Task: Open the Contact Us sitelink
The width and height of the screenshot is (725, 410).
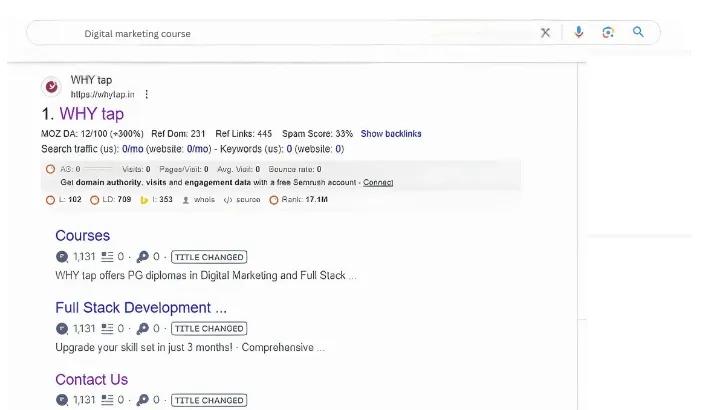Action: pos(92,379)
